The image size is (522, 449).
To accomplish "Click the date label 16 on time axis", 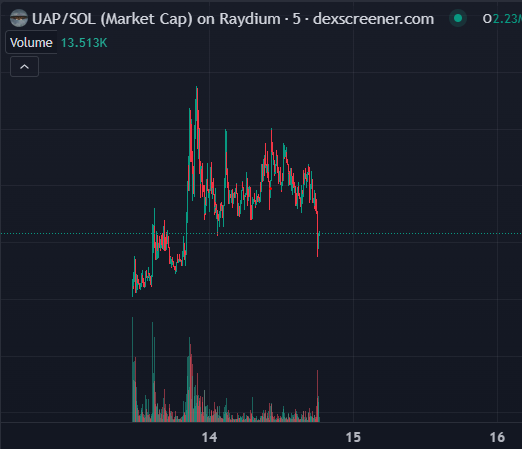I will click(x=497, y=437).
